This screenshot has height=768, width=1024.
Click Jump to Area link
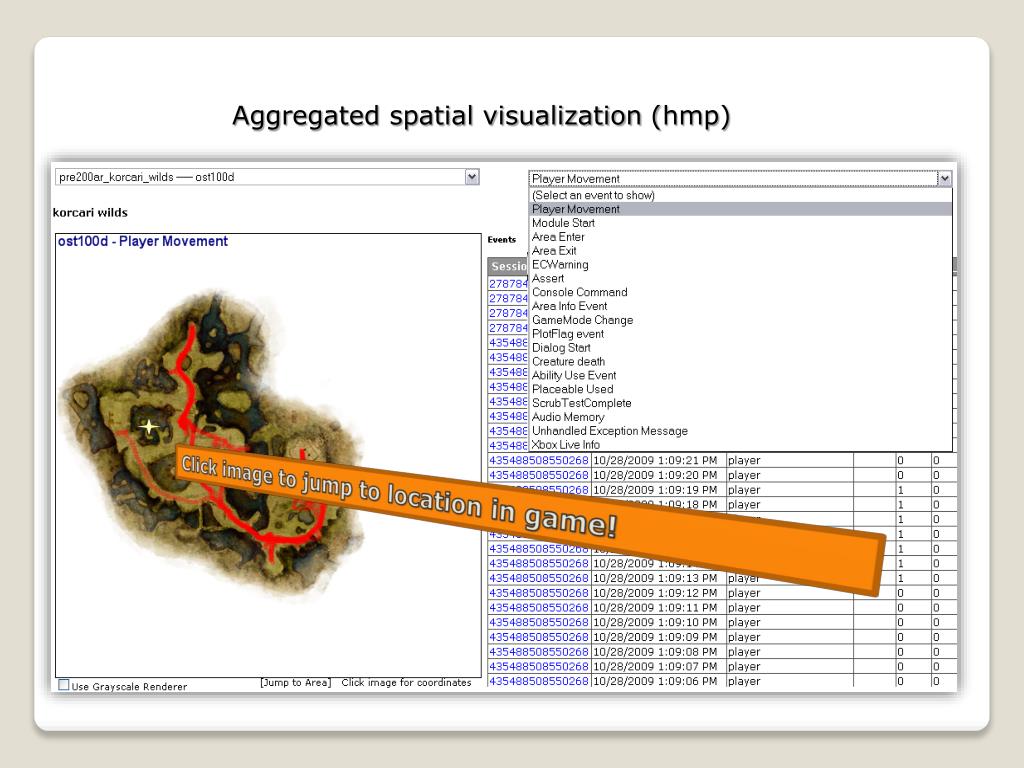[296, 682]
